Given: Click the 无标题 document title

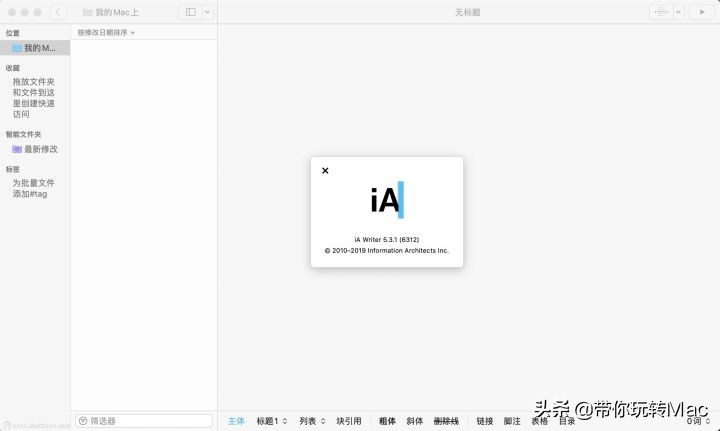Looking at the screenshot, I should [x=467, y=12].
